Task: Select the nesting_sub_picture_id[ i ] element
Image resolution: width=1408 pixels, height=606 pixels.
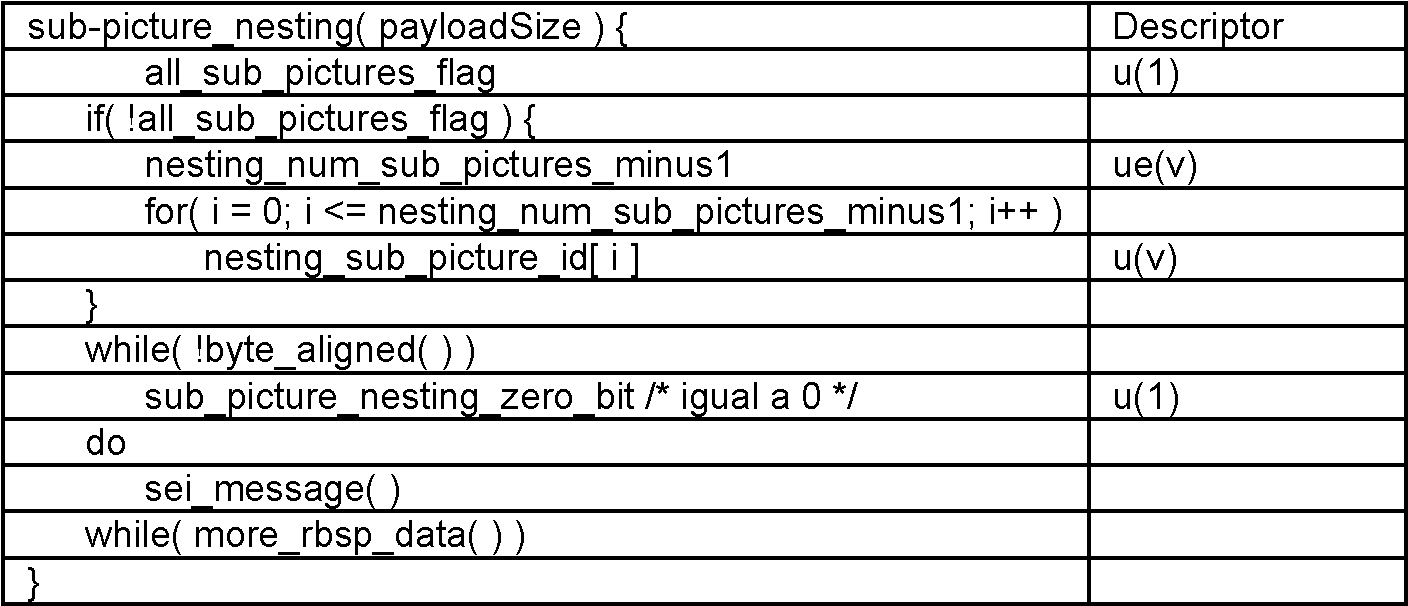Action: pyautogui.click(x=421, y=259)
